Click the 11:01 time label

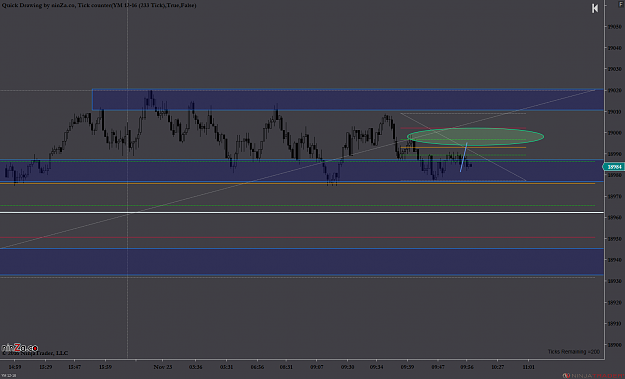point(528,367)
